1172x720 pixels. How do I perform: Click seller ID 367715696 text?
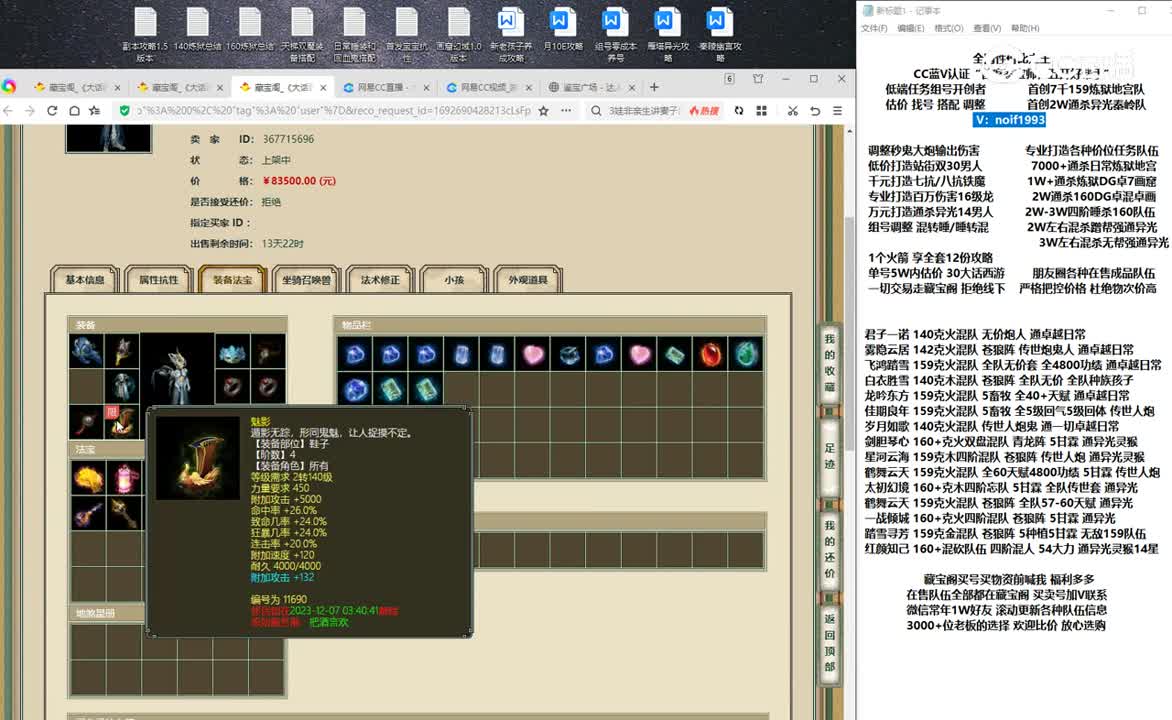click(288, 139)
